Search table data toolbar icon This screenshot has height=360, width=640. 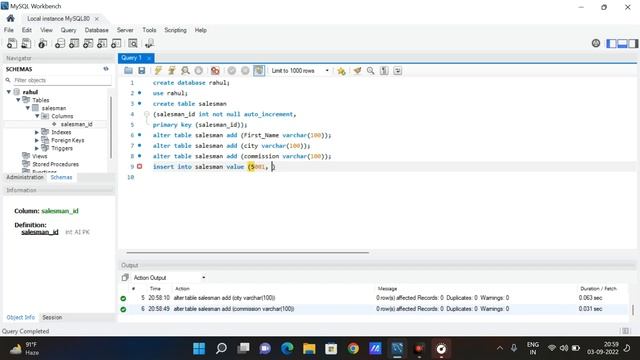[133, 43]
